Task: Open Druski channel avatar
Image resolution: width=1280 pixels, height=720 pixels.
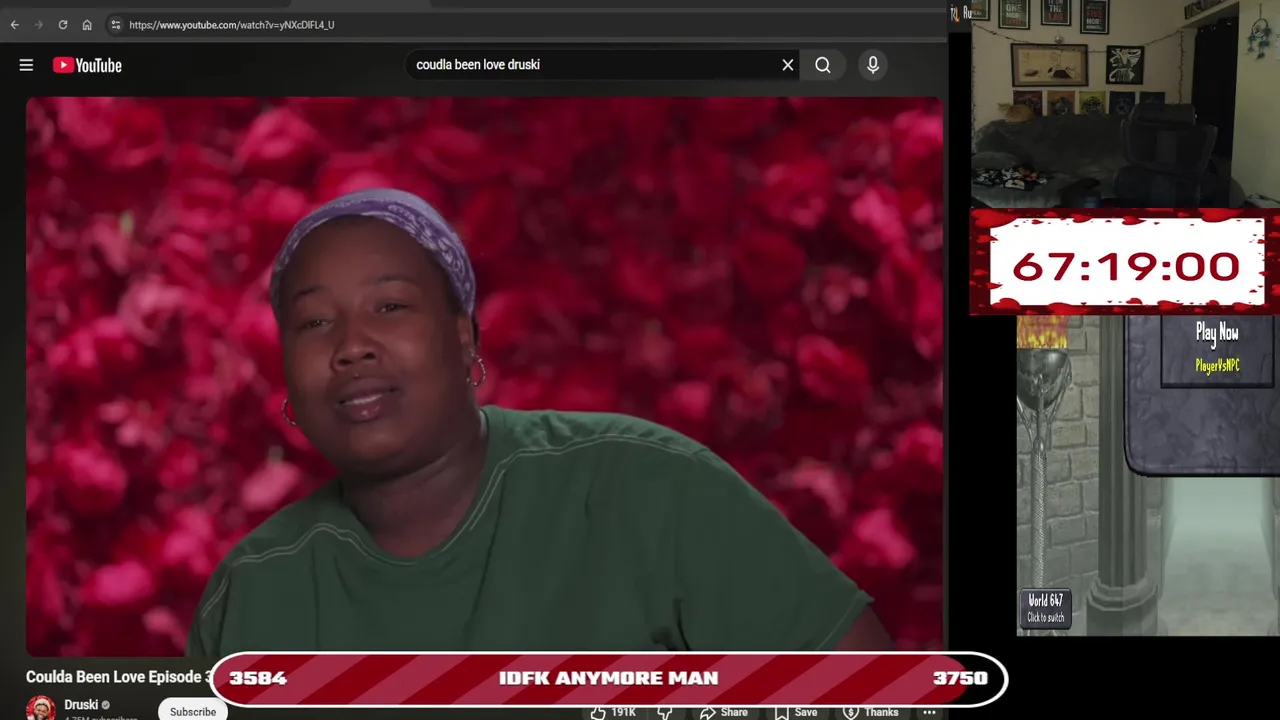Action: coord(41,708)
